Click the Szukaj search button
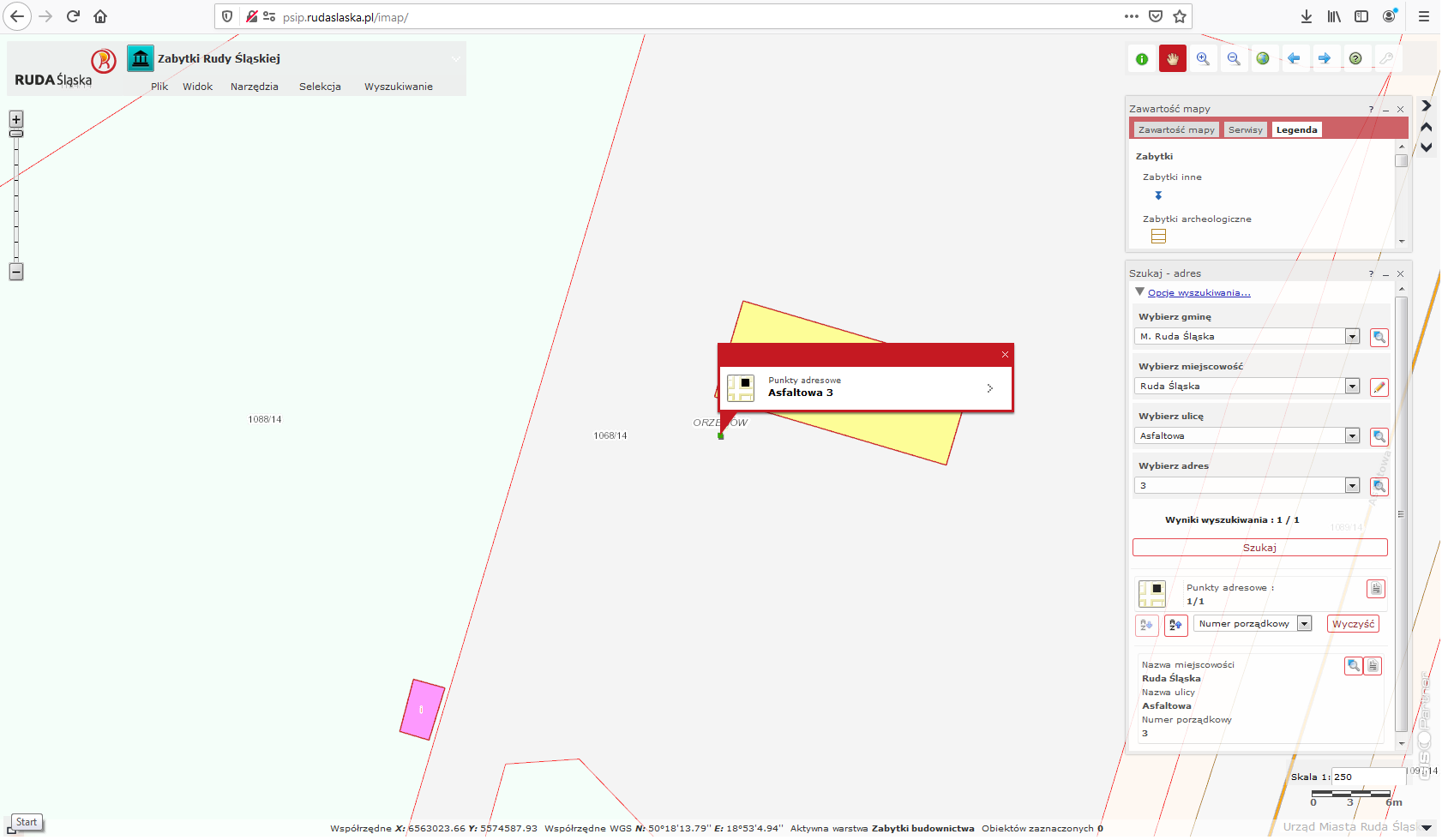Viewport: 1442px width, 840px height. [1259, 548]
